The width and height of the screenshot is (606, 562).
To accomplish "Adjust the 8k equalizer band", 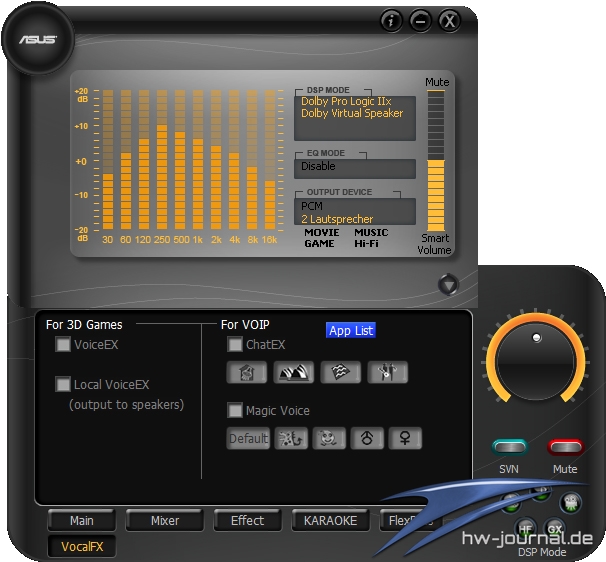I will click(252, 160).
